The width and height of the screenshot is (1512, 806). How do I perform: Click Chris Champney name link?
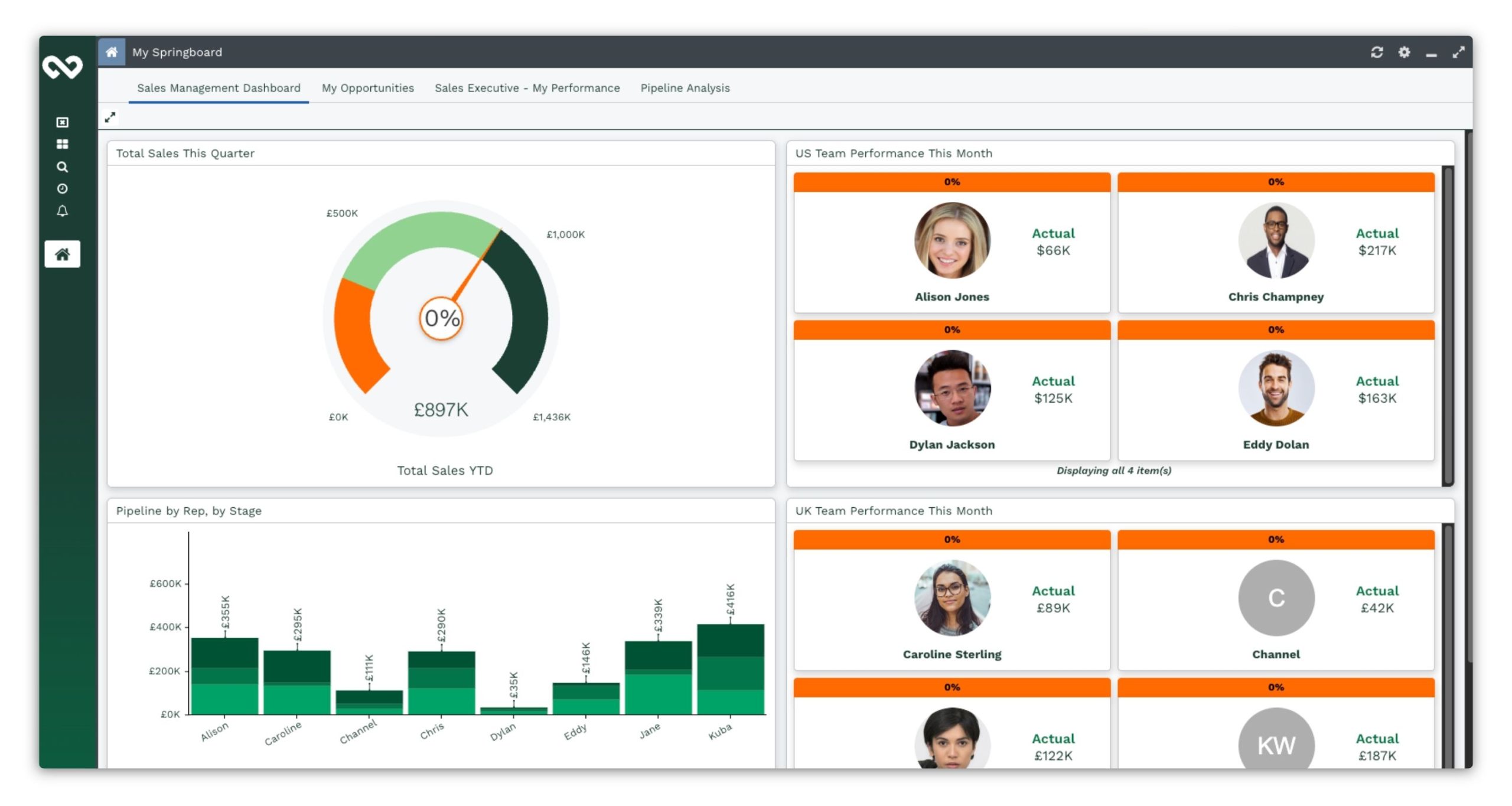1275,297
